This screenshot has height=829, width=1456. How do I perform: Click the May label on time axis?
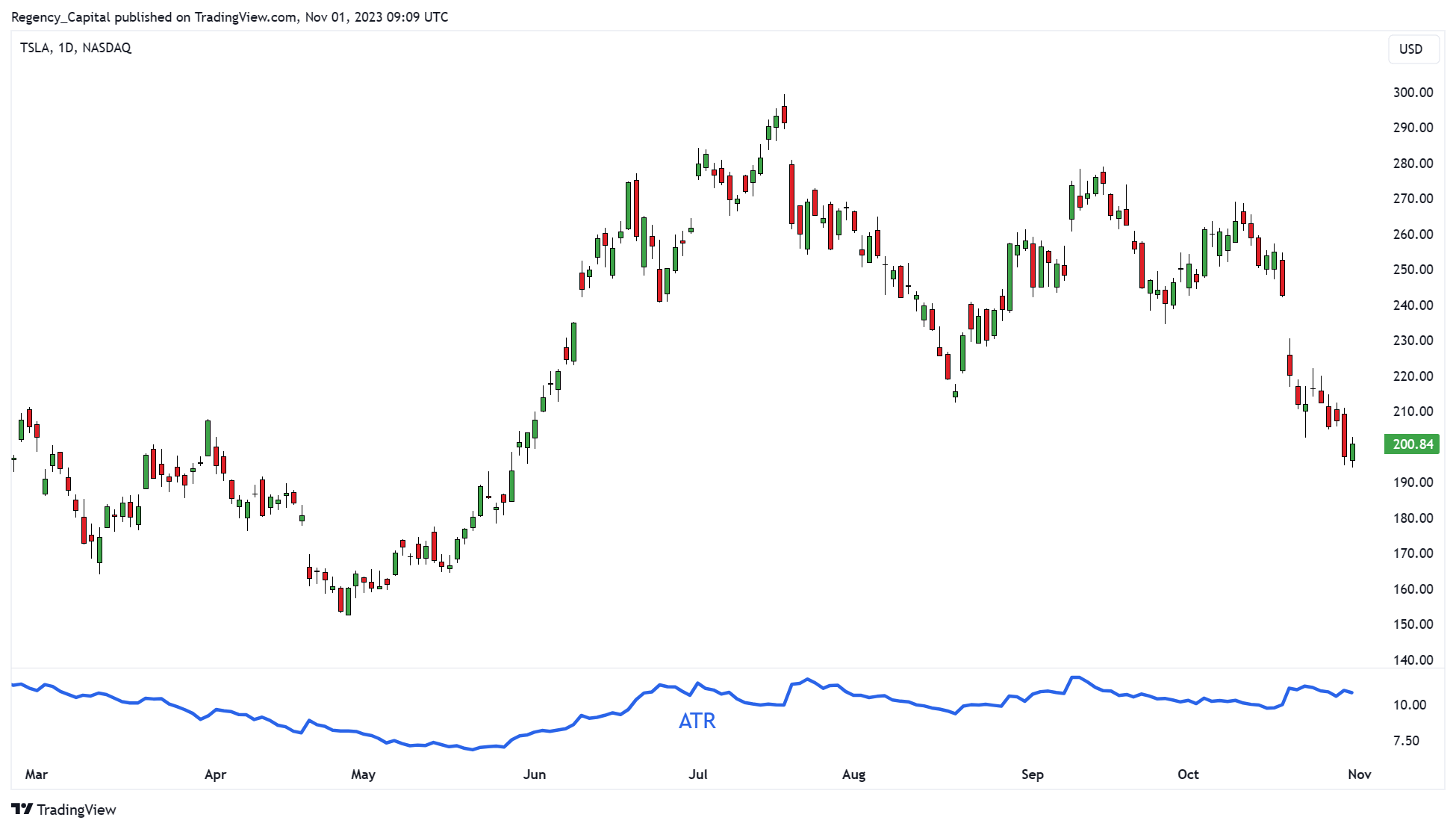(x=363, y=774)
